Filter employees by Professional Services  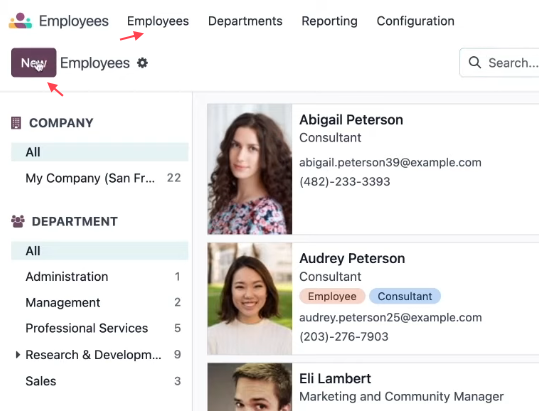click(100, 328)
